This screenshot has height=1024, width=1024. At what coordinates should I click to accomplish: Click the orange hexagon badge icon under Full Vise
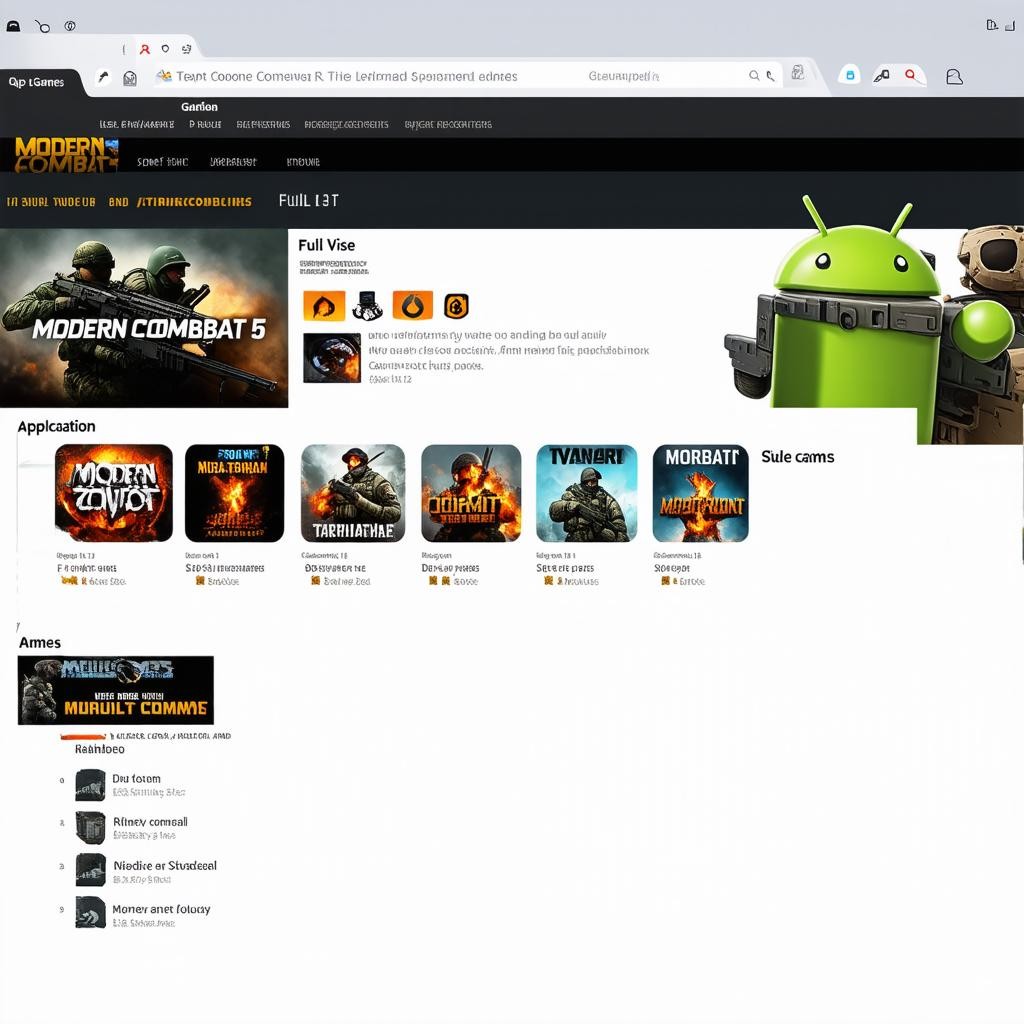click(x=456, y=306)
